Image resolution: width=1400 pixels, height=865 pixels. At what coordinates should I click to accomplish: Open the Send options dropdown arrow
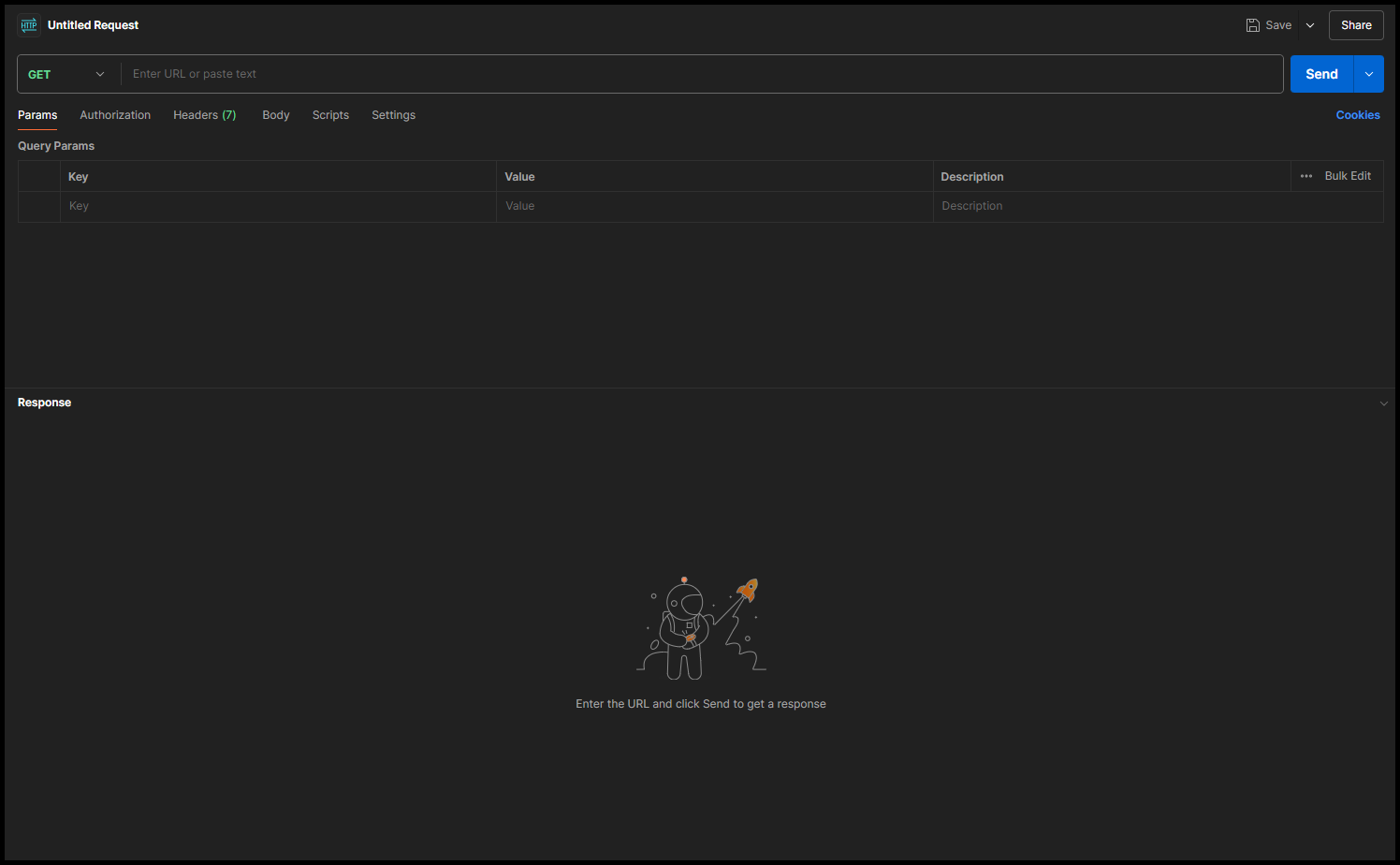[x=1369, y=74]
